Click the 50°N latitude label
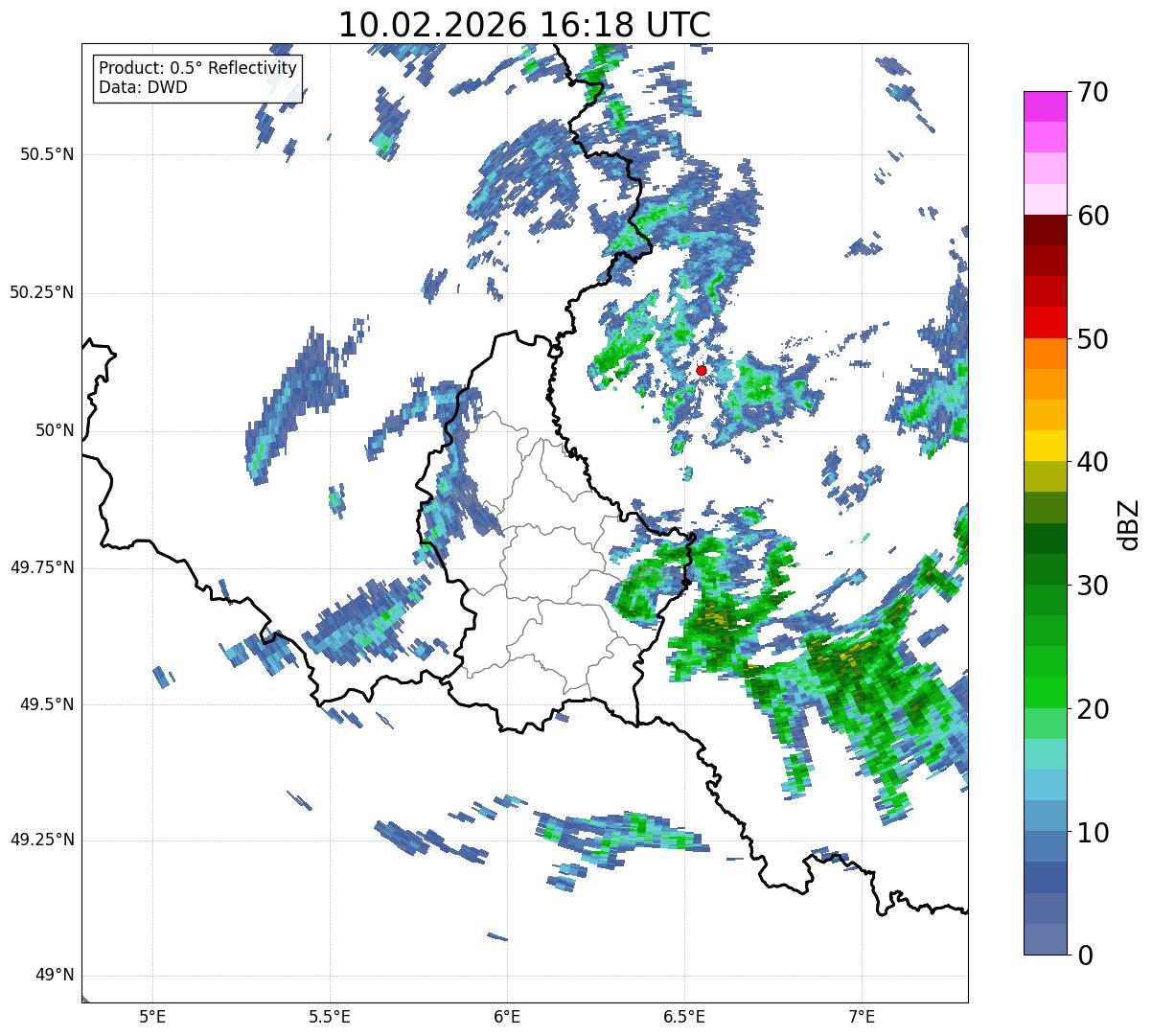 pyautogui.click(x=55, y=430)
